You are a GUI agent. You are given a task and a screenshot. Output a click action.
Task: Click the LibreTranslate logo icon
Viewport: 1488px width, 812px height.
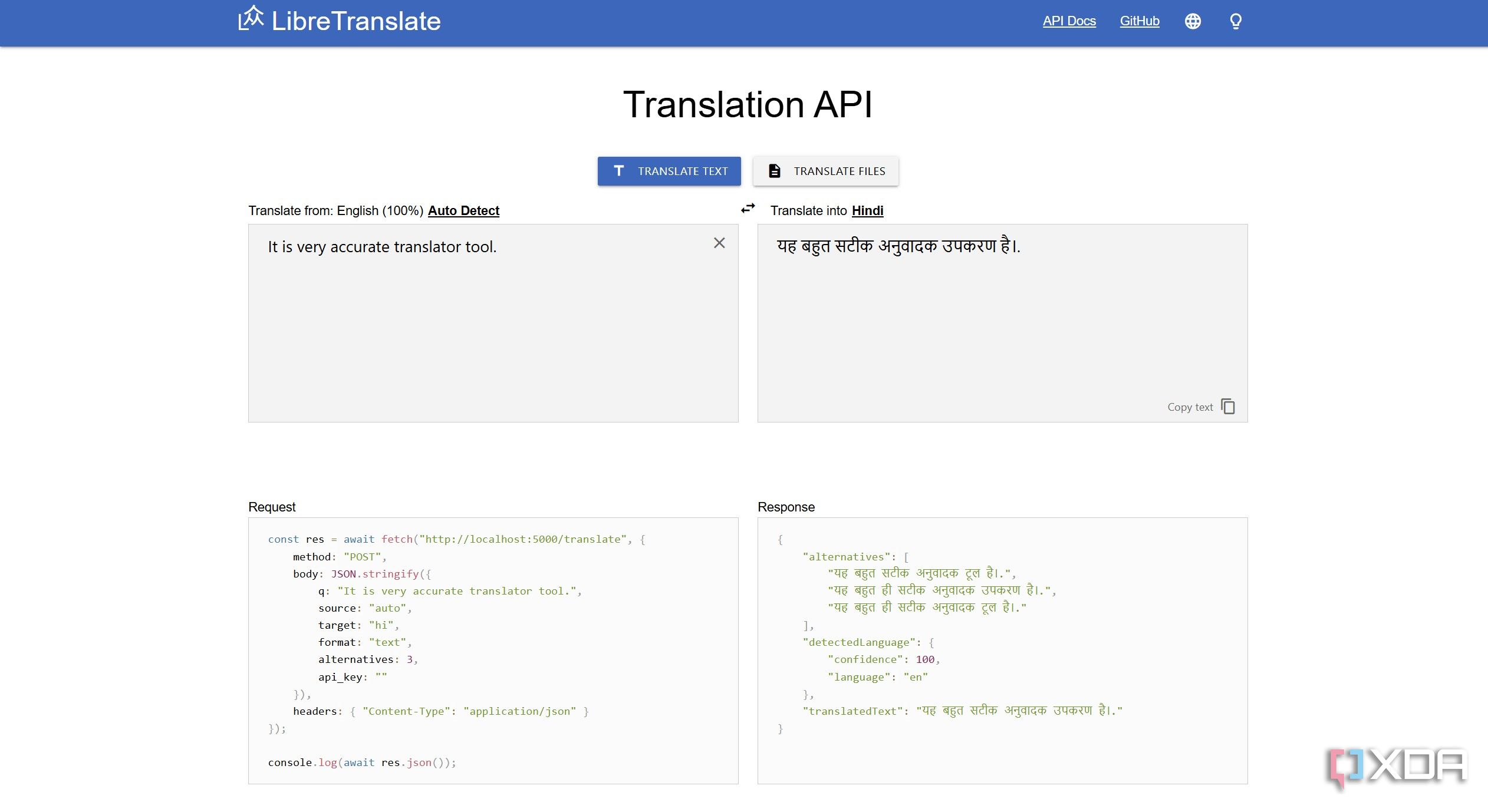coord(251,18)
